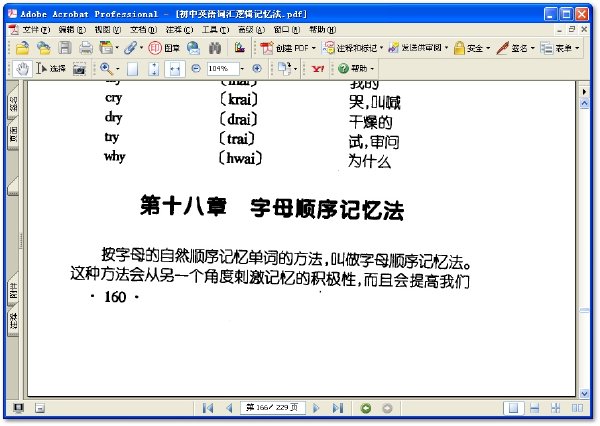Click the green Previous View button
The height and width of the screenshot is (426, 600).
coord(366,408)
